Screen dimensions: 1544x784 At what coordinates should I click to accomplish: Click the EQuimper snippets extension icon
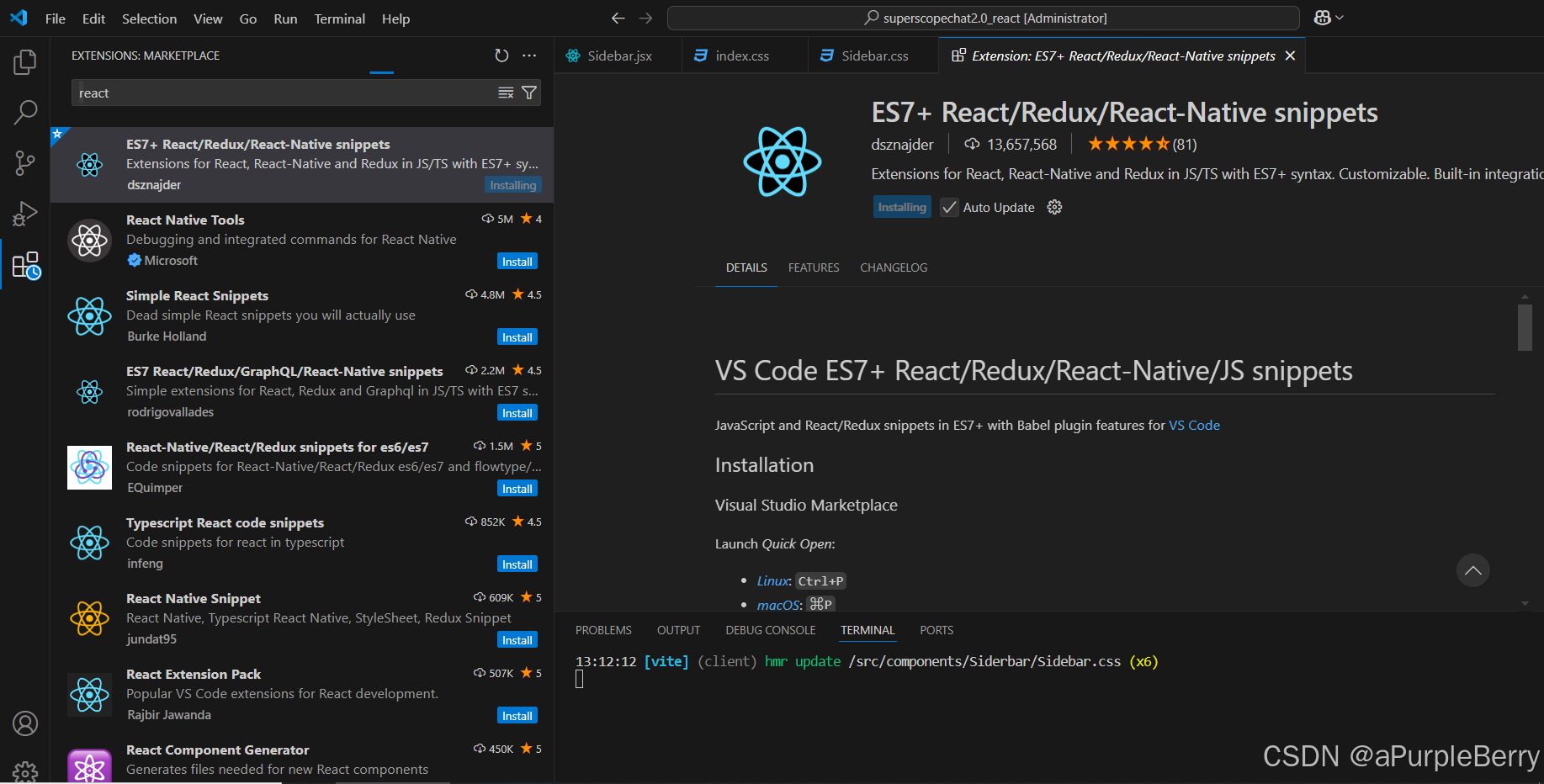[89, 468]
